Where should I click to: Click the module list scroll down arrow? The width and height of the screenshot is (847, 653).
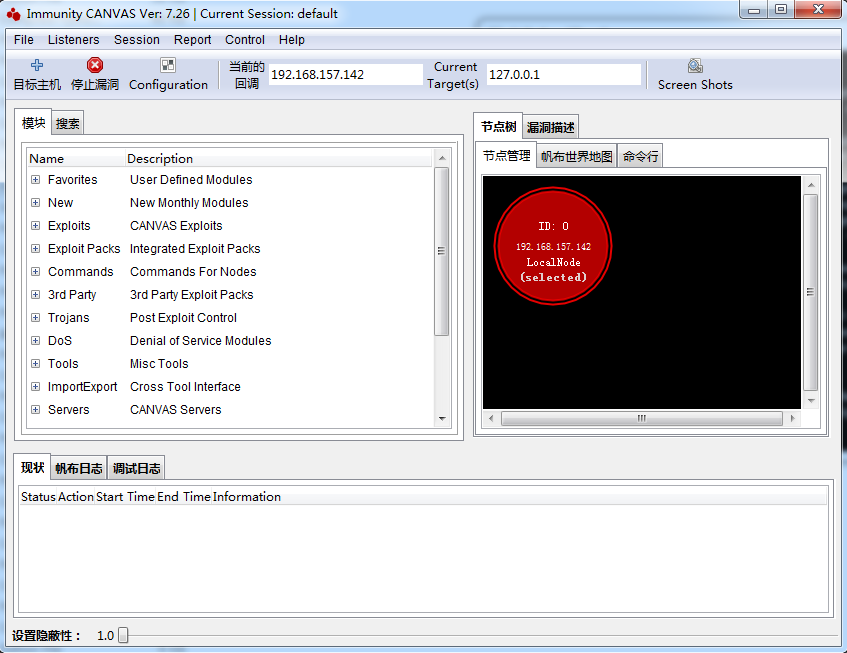[x=442, y=419]
